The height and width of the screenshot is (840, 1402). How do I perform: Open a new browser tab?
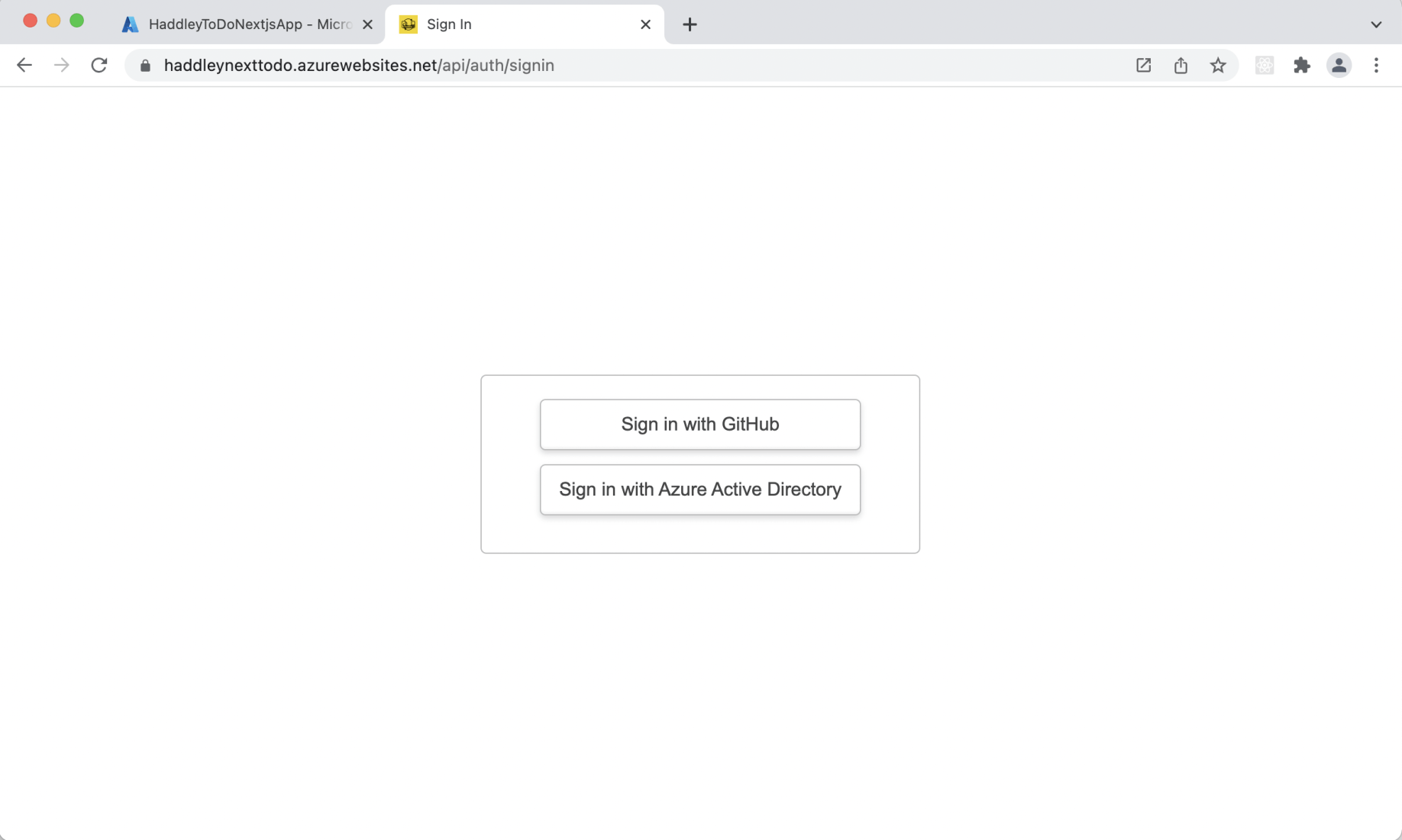tap(690, 24)
